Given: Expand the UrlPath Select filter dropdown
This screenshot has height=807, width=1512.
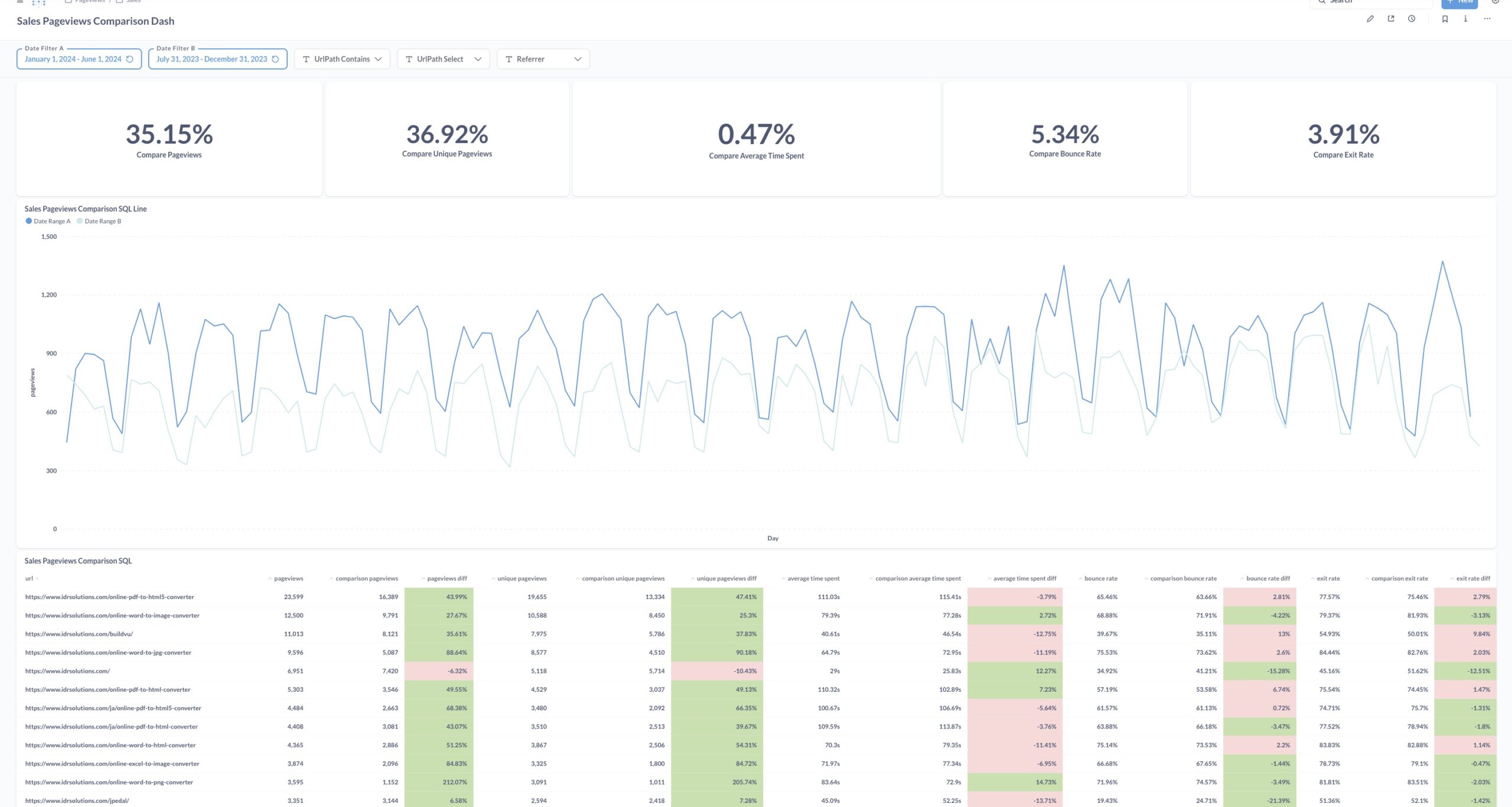Looking at the screenshot, I should [444, 59].
